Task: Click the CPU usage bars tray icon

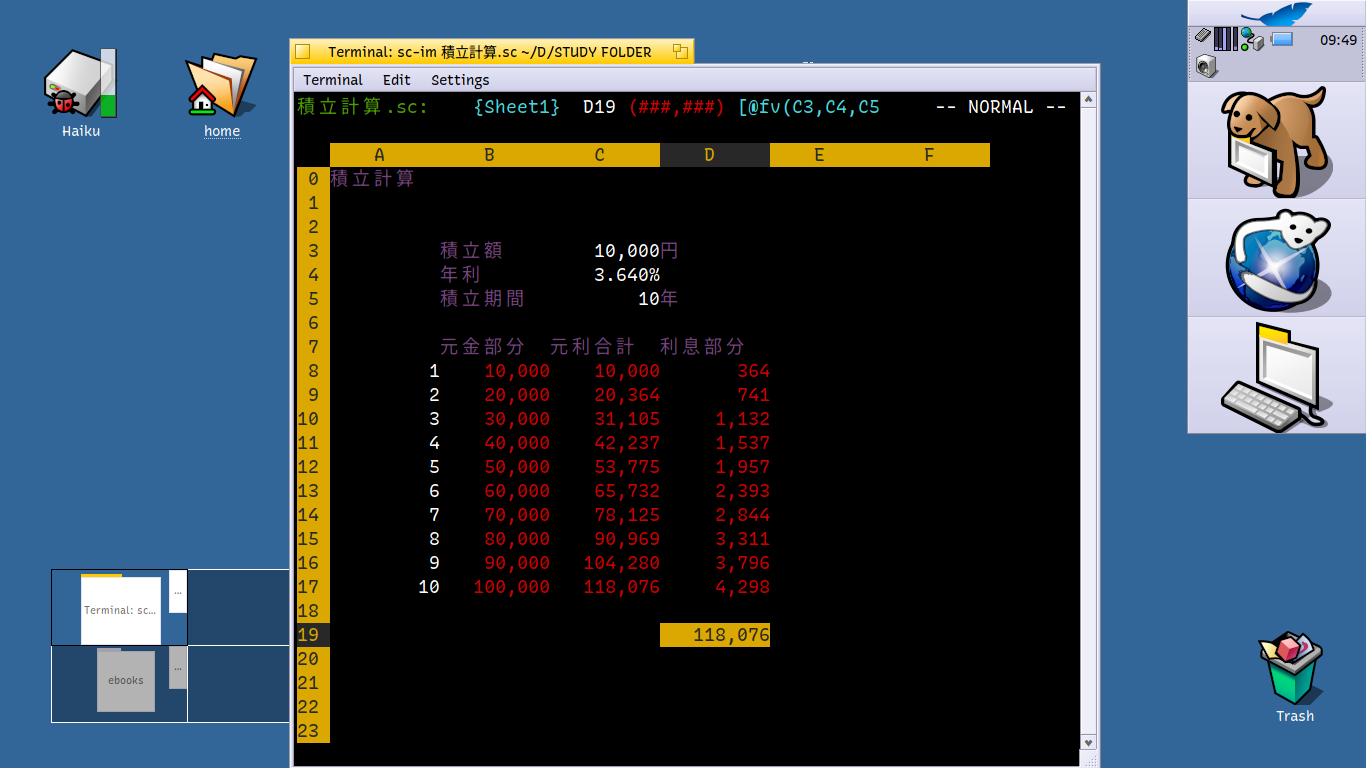Action: [1226, 40]
